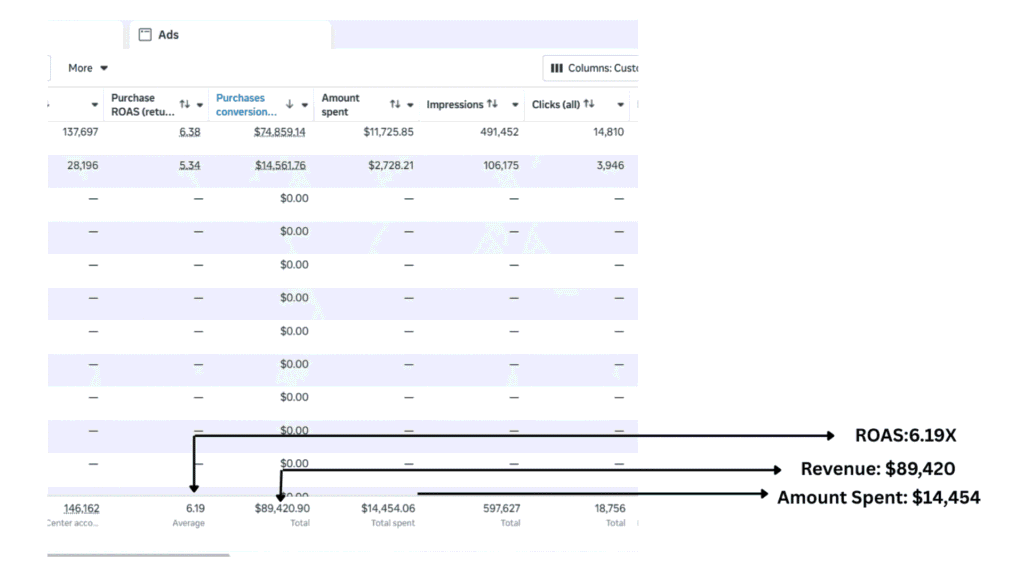Open Clicks (all) column options caret
This screenshot has width=1024, height=576.
click(x=621, y=104)
